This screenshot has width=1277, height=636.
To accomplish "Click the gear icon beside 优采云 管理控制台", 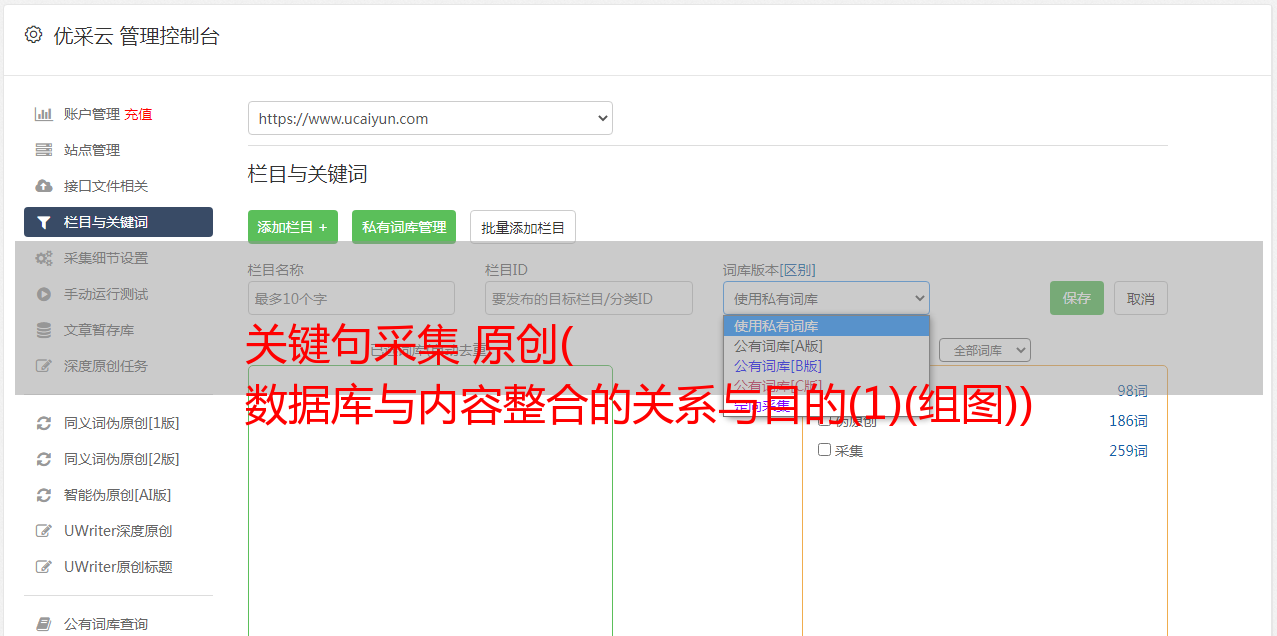I will coord(33,35).
